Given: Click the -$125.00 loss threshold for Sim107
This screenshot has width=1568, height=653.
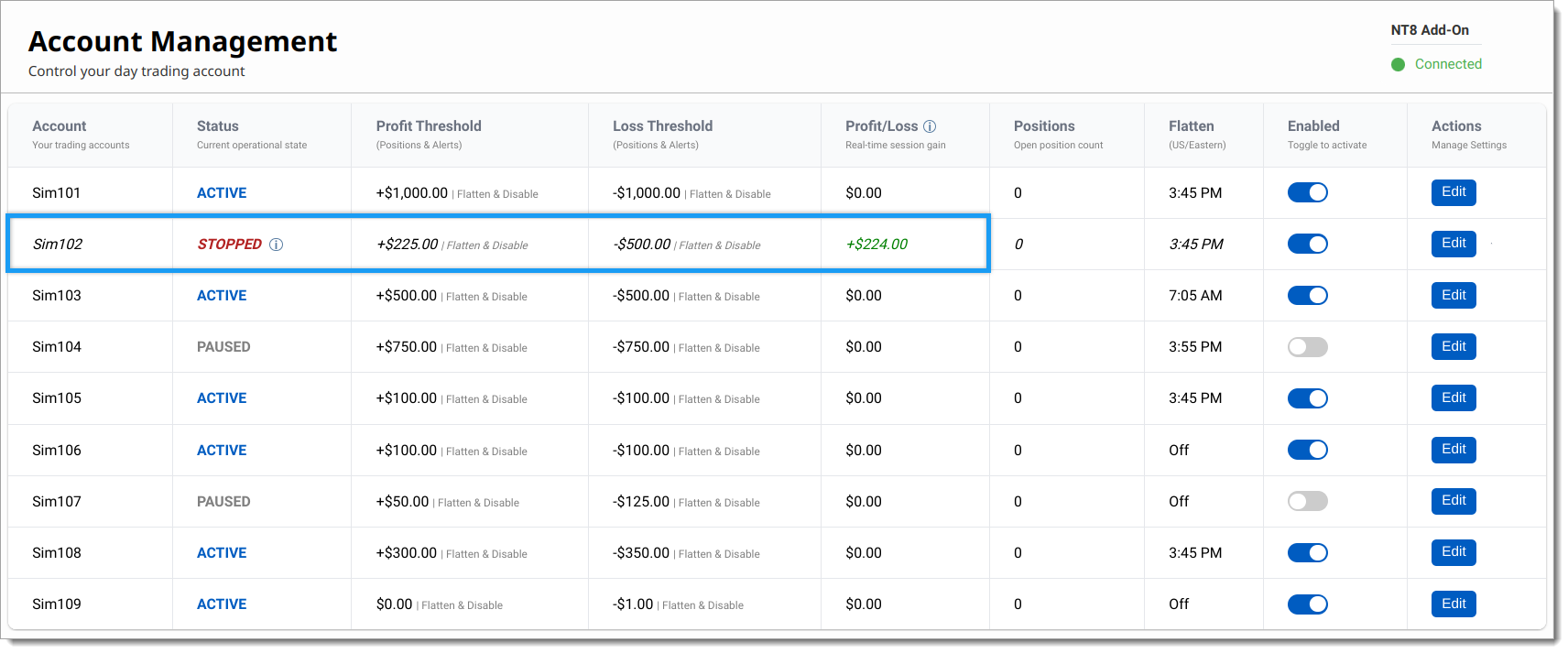Looking at the screenshot, I should click(x=641, y=502).
